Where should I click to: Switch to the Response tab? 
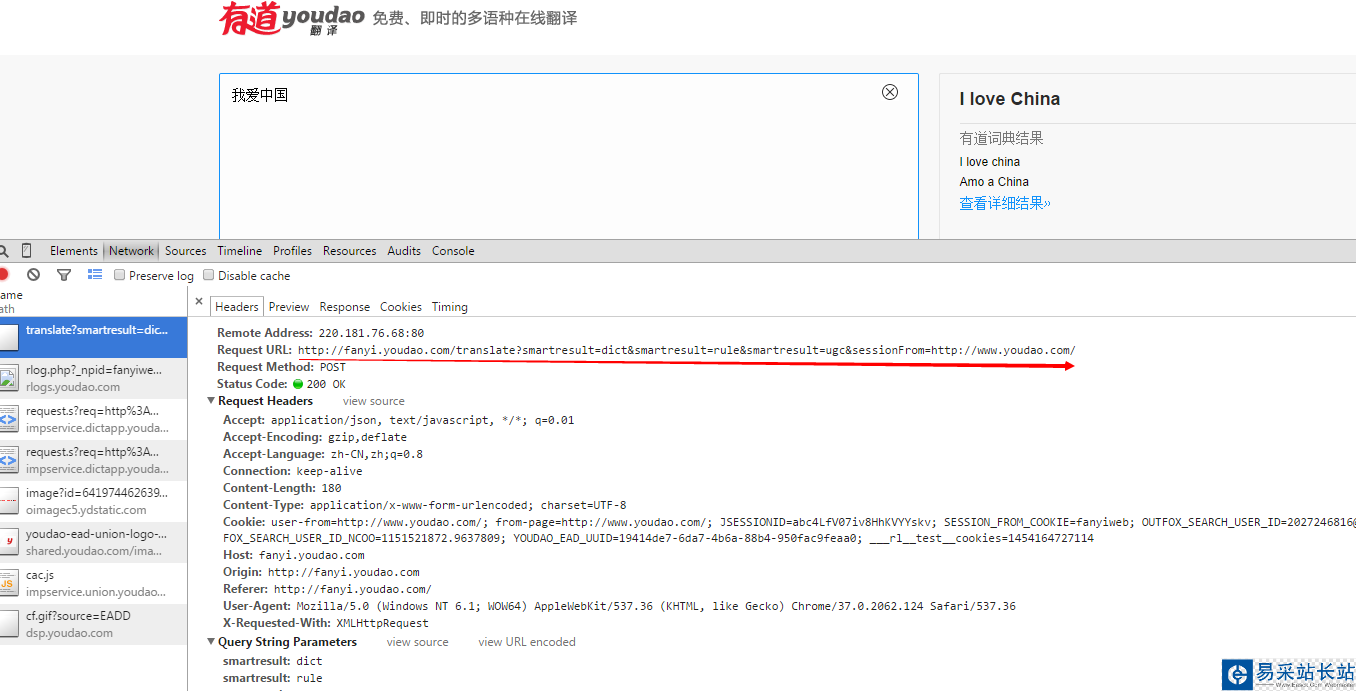pos(345,307)
